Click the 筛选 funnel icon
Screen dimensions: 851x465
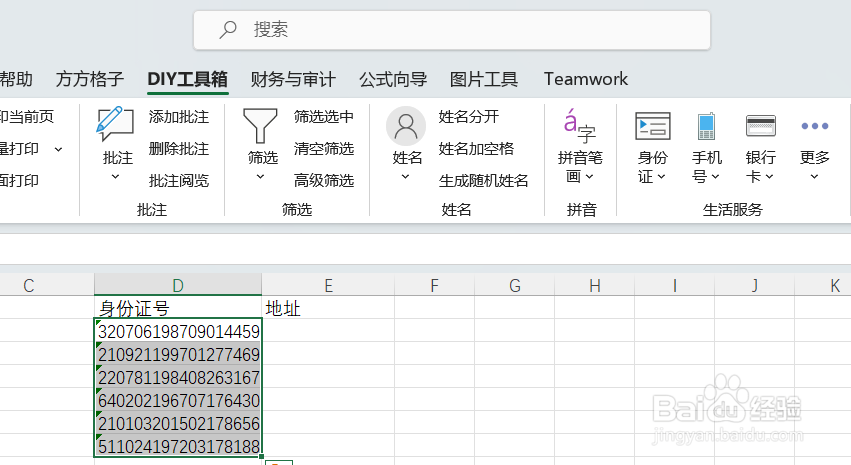[260, 125]
